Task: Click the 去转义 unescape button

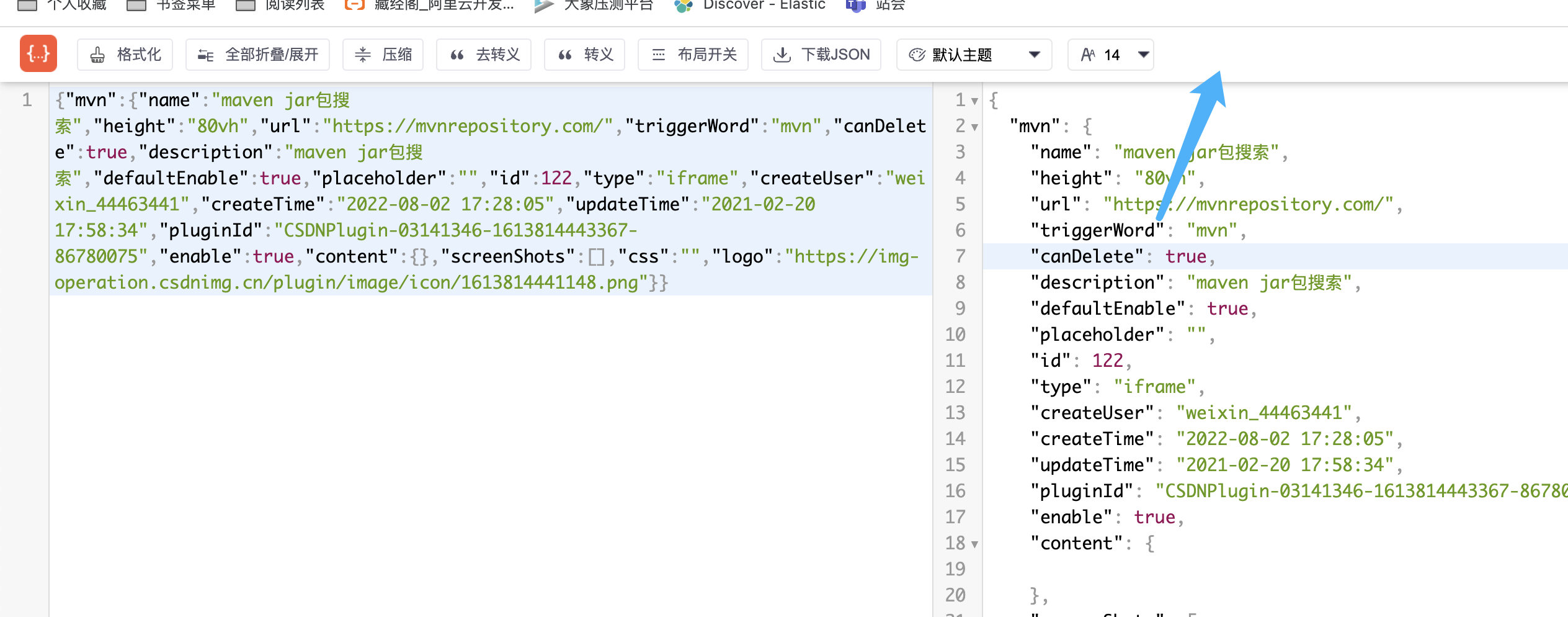Action: [x=484, y=55]
